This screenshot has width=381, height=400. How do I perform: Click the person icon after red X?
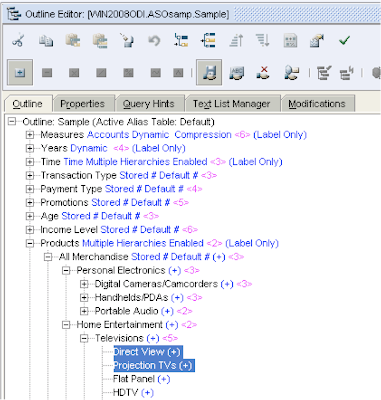pyautogui.click(x=291, y=73)
